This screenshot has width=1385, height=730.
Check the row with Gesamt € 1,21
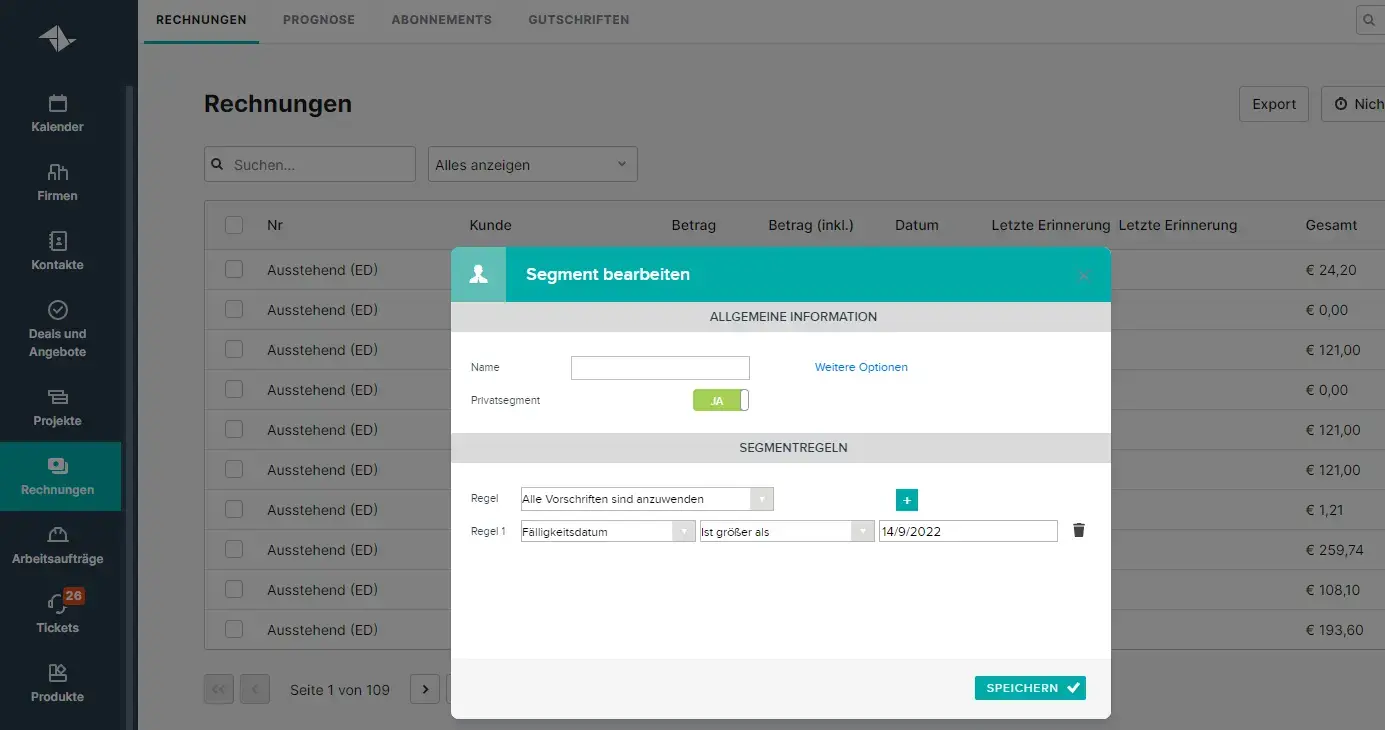click(234, 509)
